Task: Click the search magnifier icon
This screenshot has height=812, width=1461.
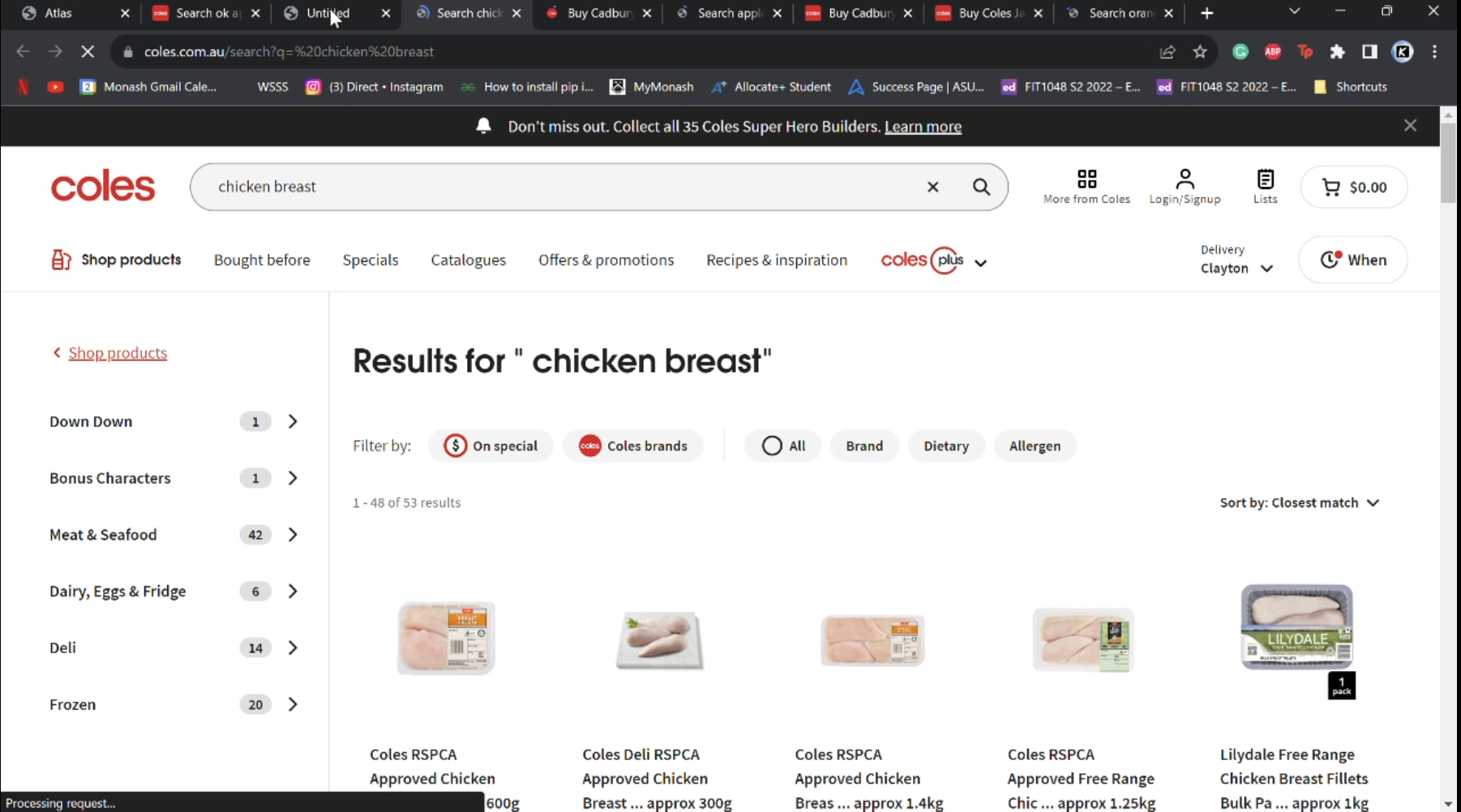Action: point(981,187)
